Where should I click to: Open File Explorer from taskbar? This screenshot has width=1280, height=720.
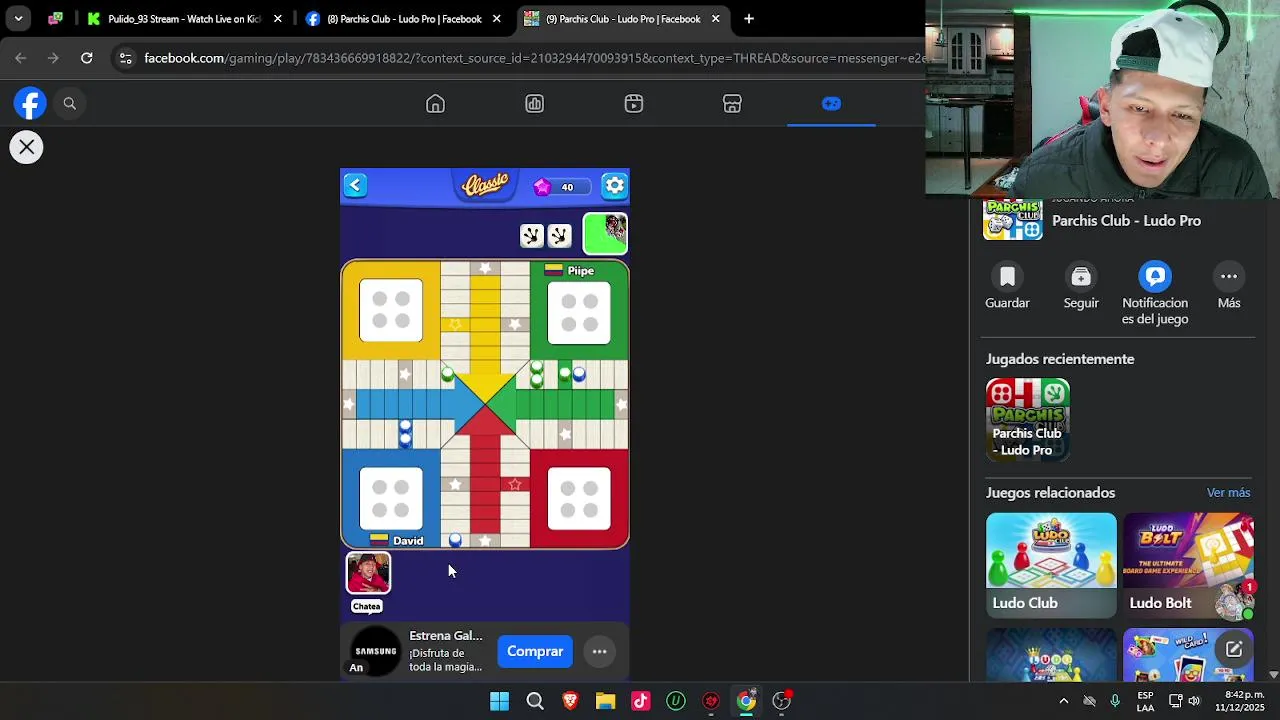pos(605,701)
